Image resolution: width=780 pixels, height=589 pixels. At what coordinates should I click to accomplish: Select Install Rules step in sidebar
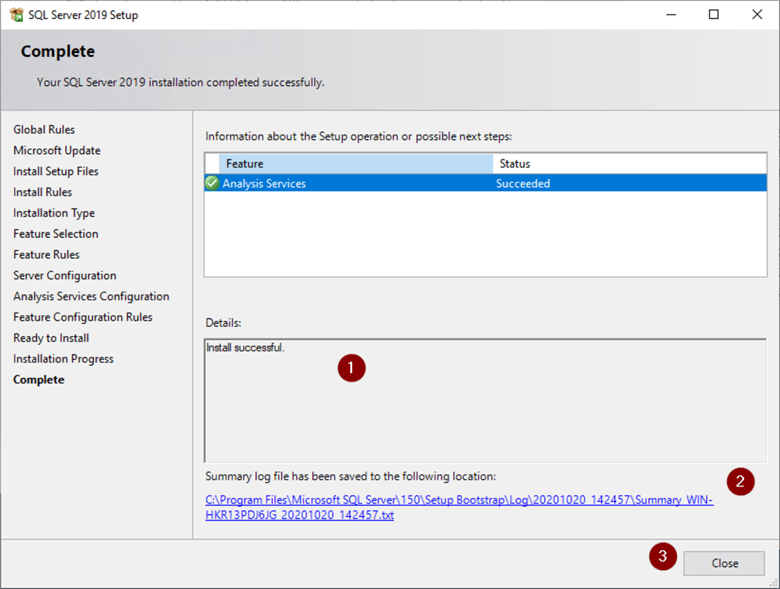click(x=43, y=192)
